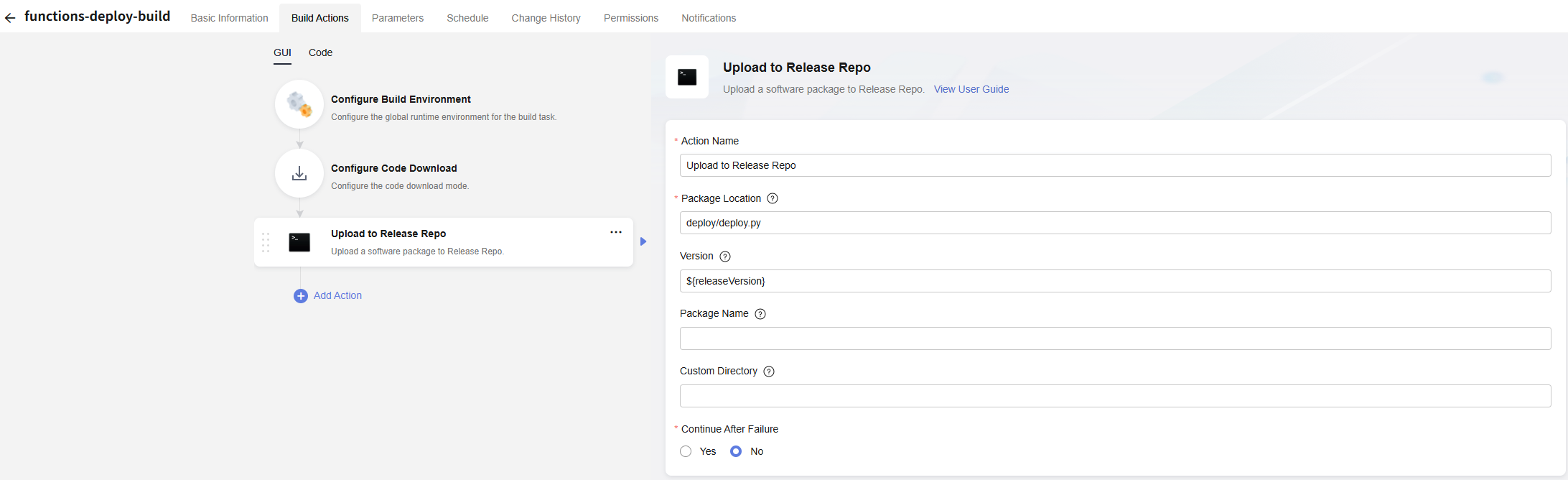Viewport: 1568px width, 480px height.
Task: Click the drag handle on Upload to Release Repo
Action: click(x=266, y=242)
